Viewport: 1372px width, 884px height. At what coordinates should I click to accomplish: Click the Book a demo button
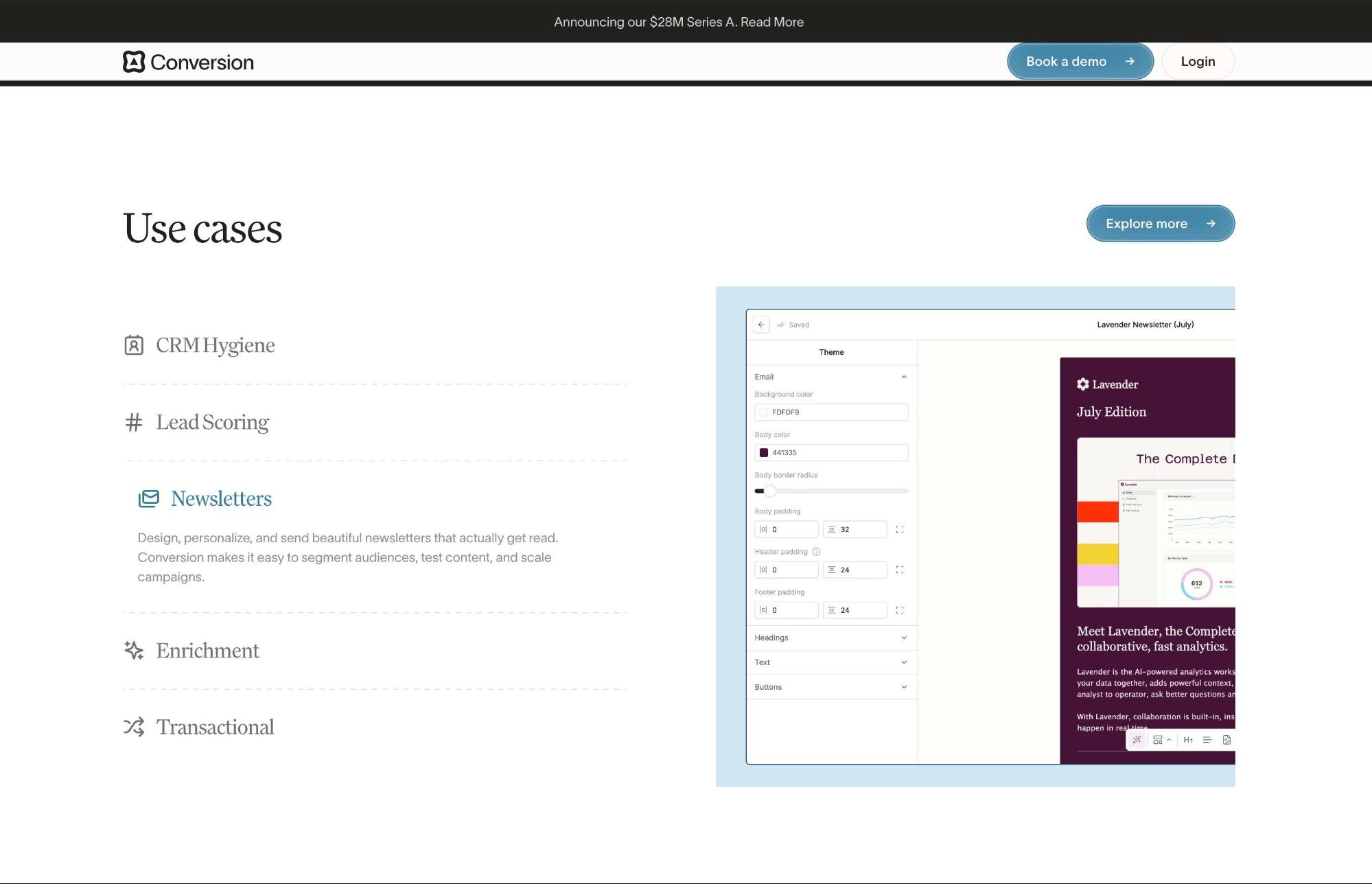pos(1080,62)
